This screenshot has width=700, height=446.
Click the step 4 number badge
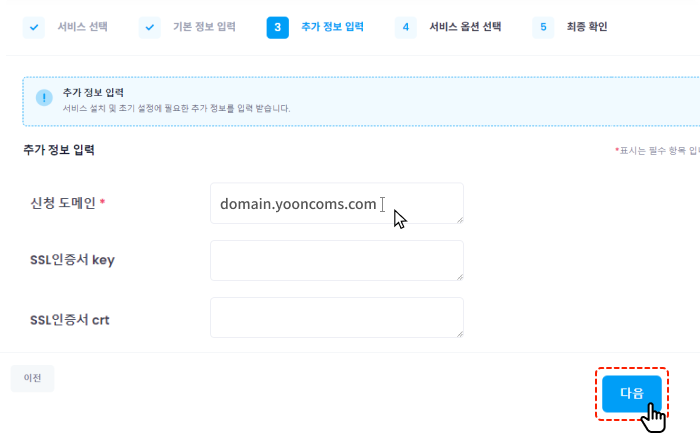point(406,27)
